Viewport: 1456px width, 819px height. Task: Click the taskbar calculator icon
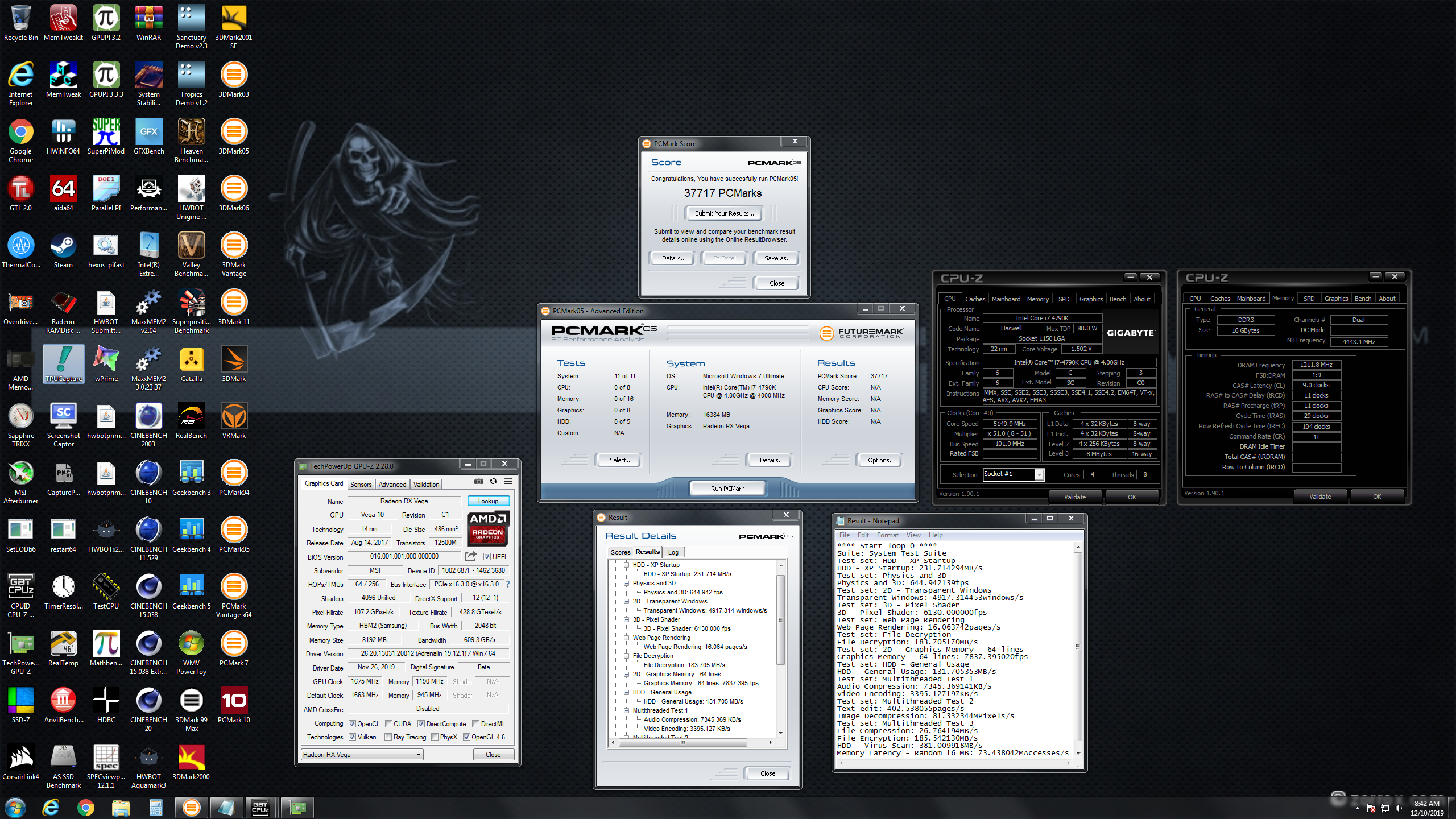tap(156, 808)
